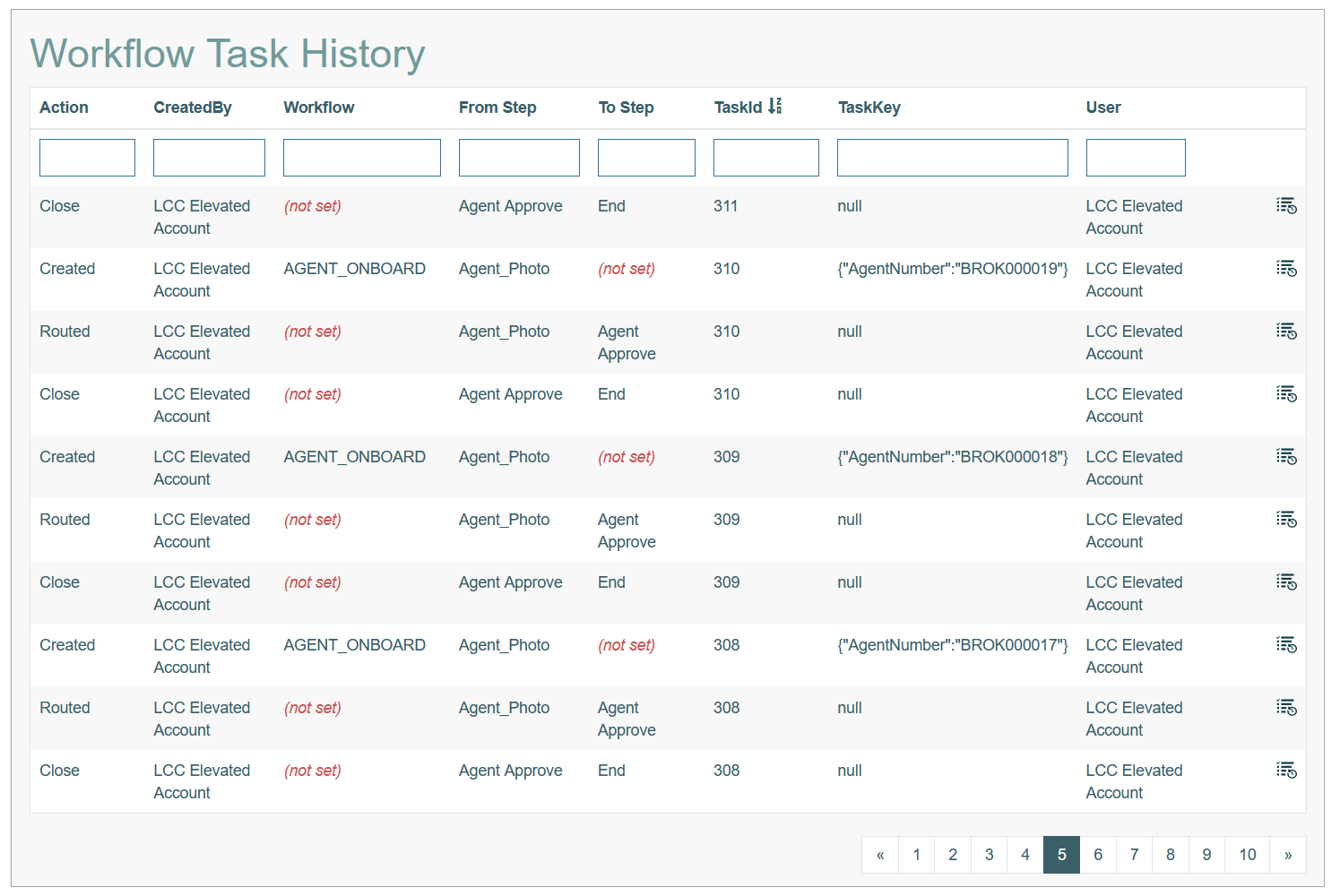
Task: Focus the To Step filter input
Action: (x=646, y=158)
